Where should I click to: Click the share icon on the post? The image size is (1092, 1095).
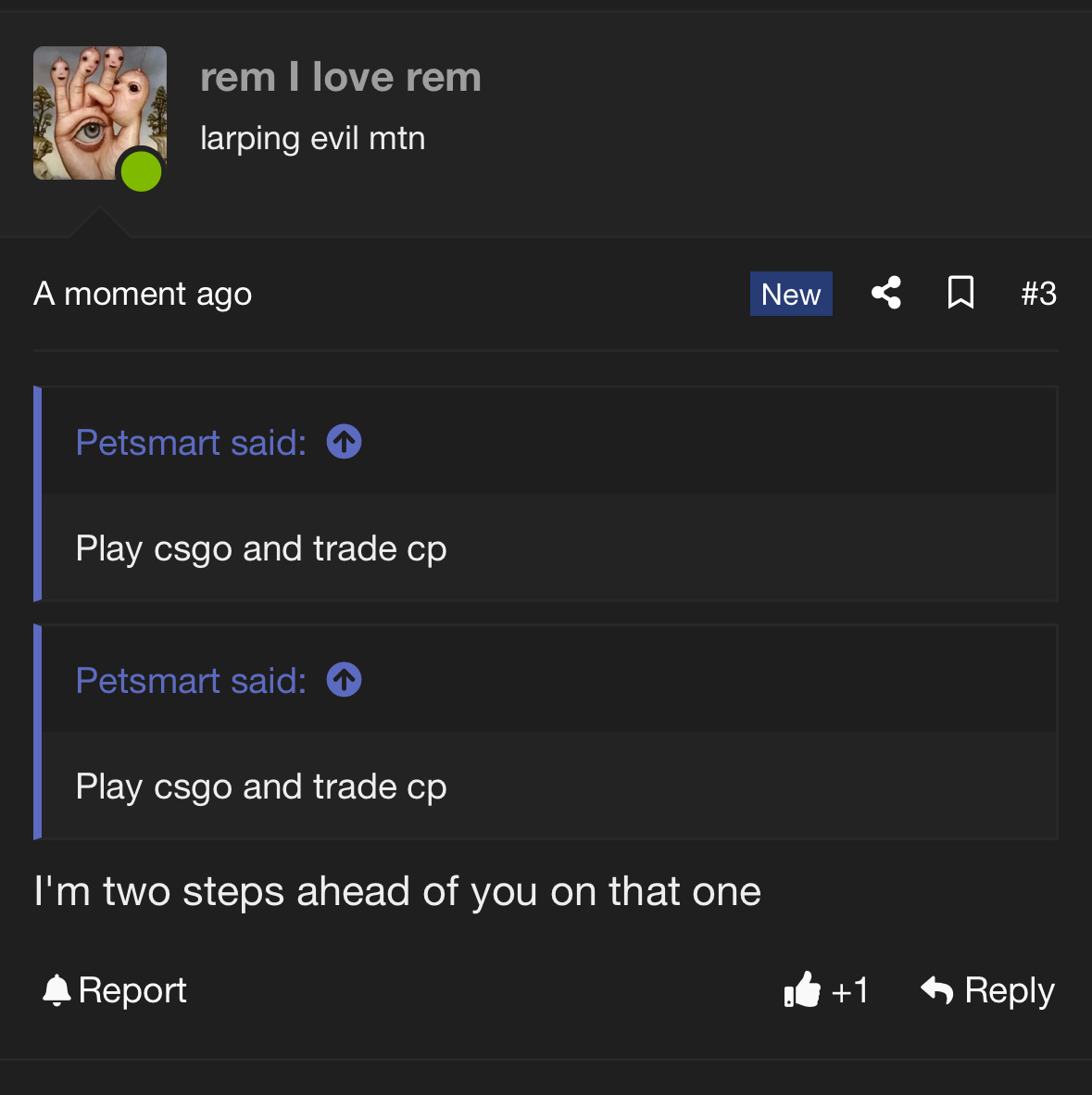pos(886,294)
